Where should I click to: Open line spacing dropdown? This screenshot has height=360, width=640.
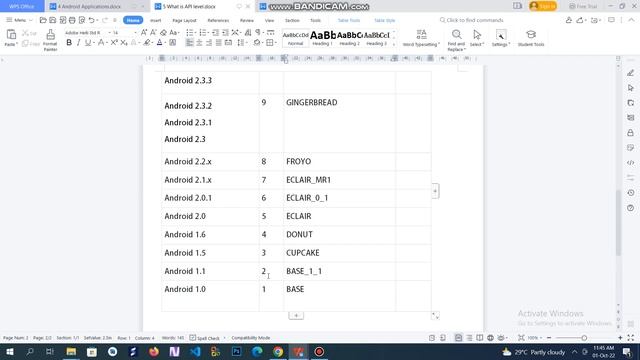[246, 42]
